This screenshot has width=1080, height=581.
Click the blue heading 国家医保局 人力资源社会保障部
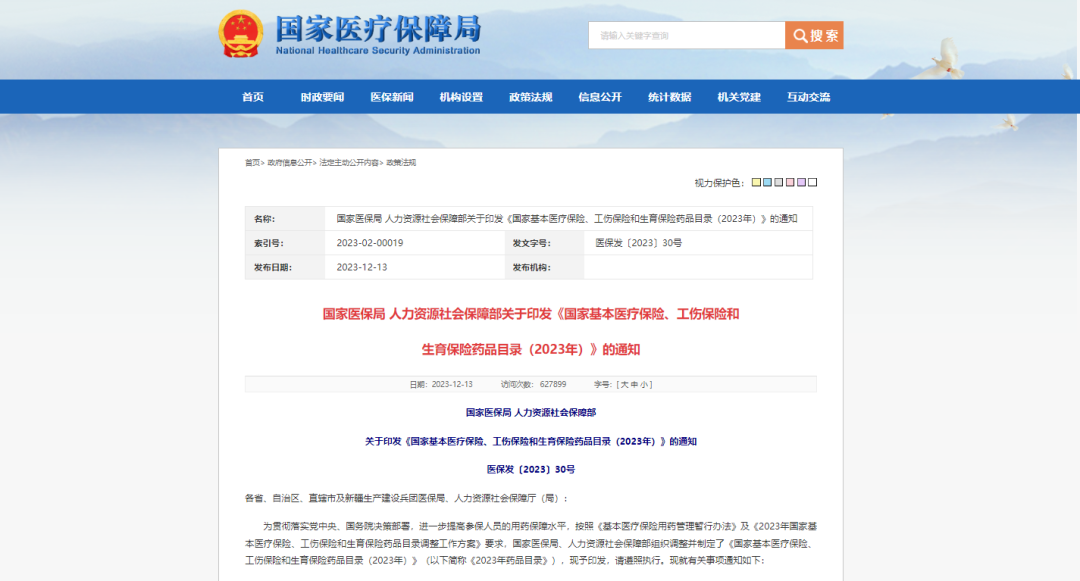click(x=531, y=412)
